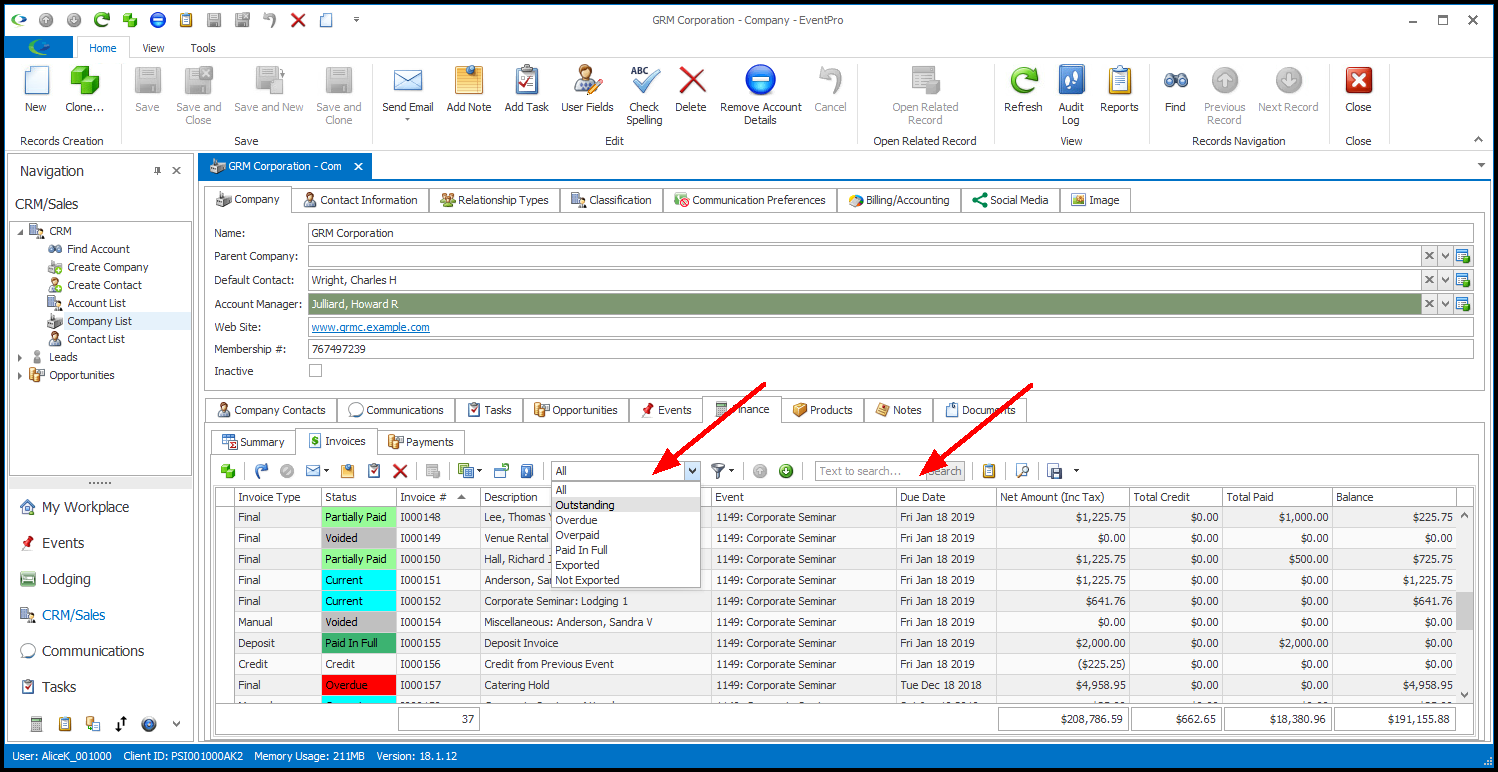Viewport: 1498px width, 772px height.
Task: Open the Payments sub-tab
Action: pos(421,442)
